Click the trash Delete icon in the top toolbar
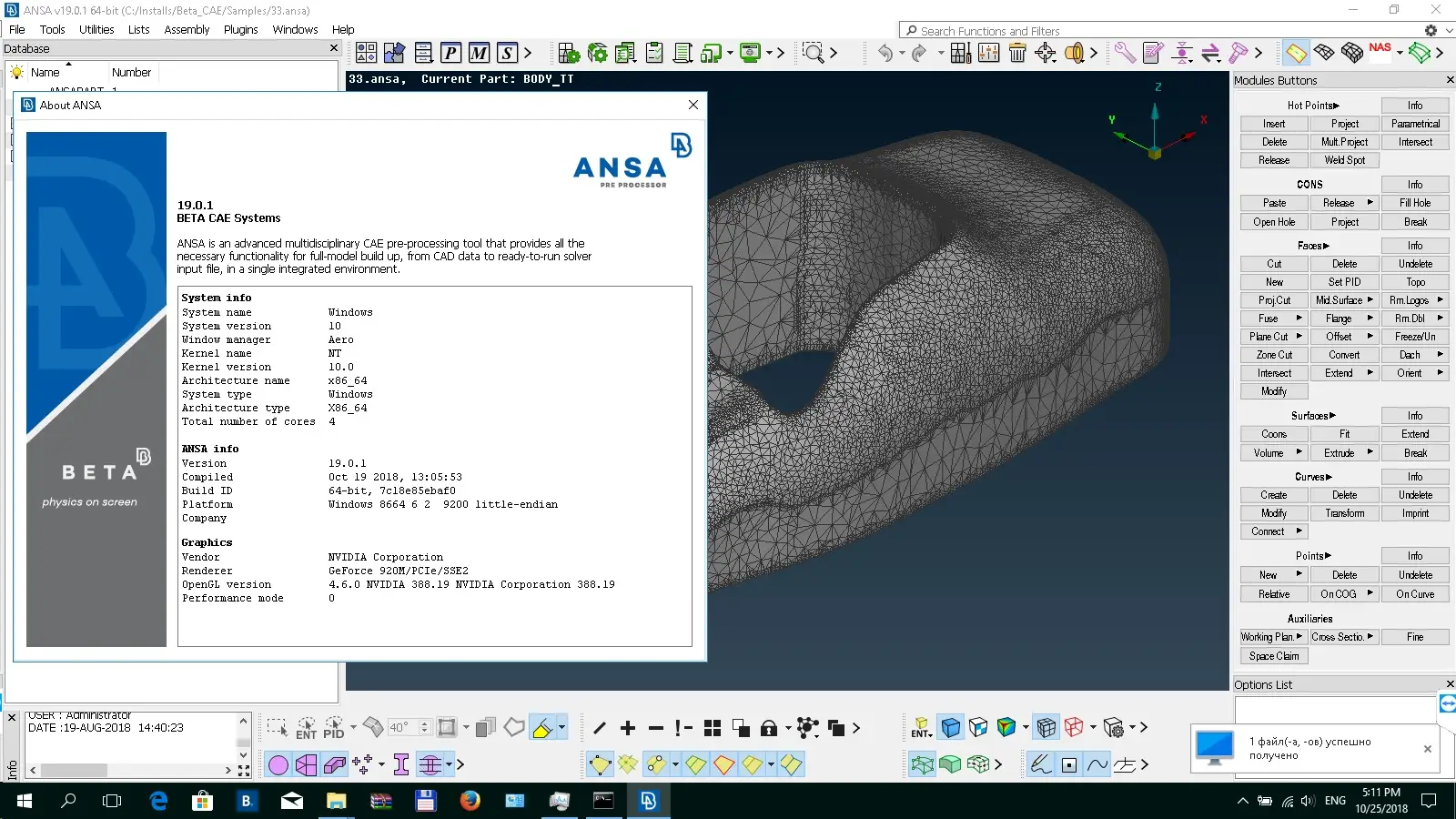The image size is (1456, 819). [1018, 53]
